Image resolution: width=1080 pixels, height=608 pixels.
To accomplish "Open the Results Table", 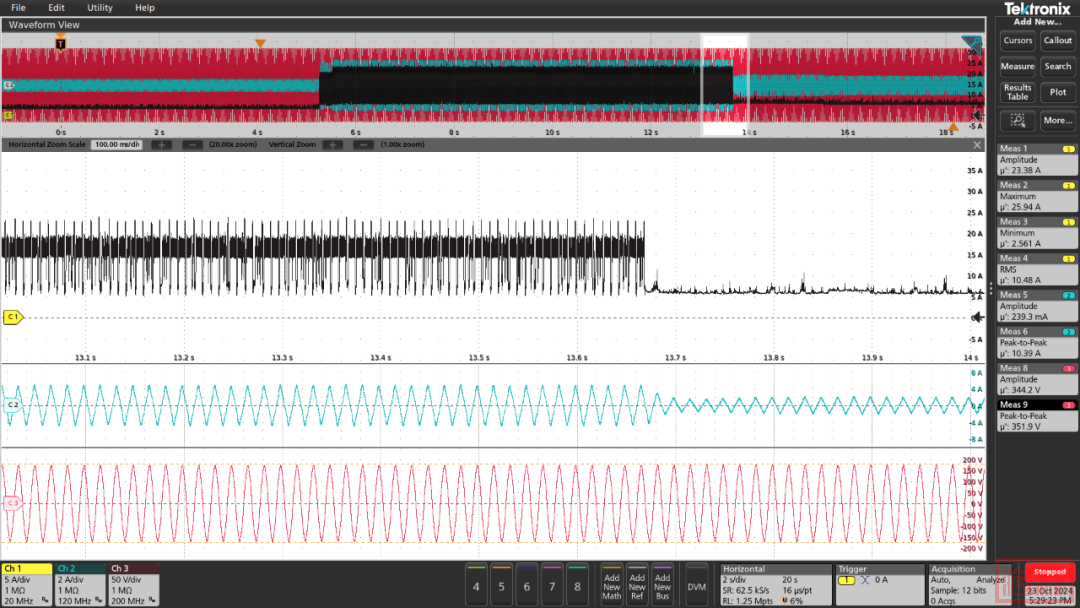I will click(1017, 92).
